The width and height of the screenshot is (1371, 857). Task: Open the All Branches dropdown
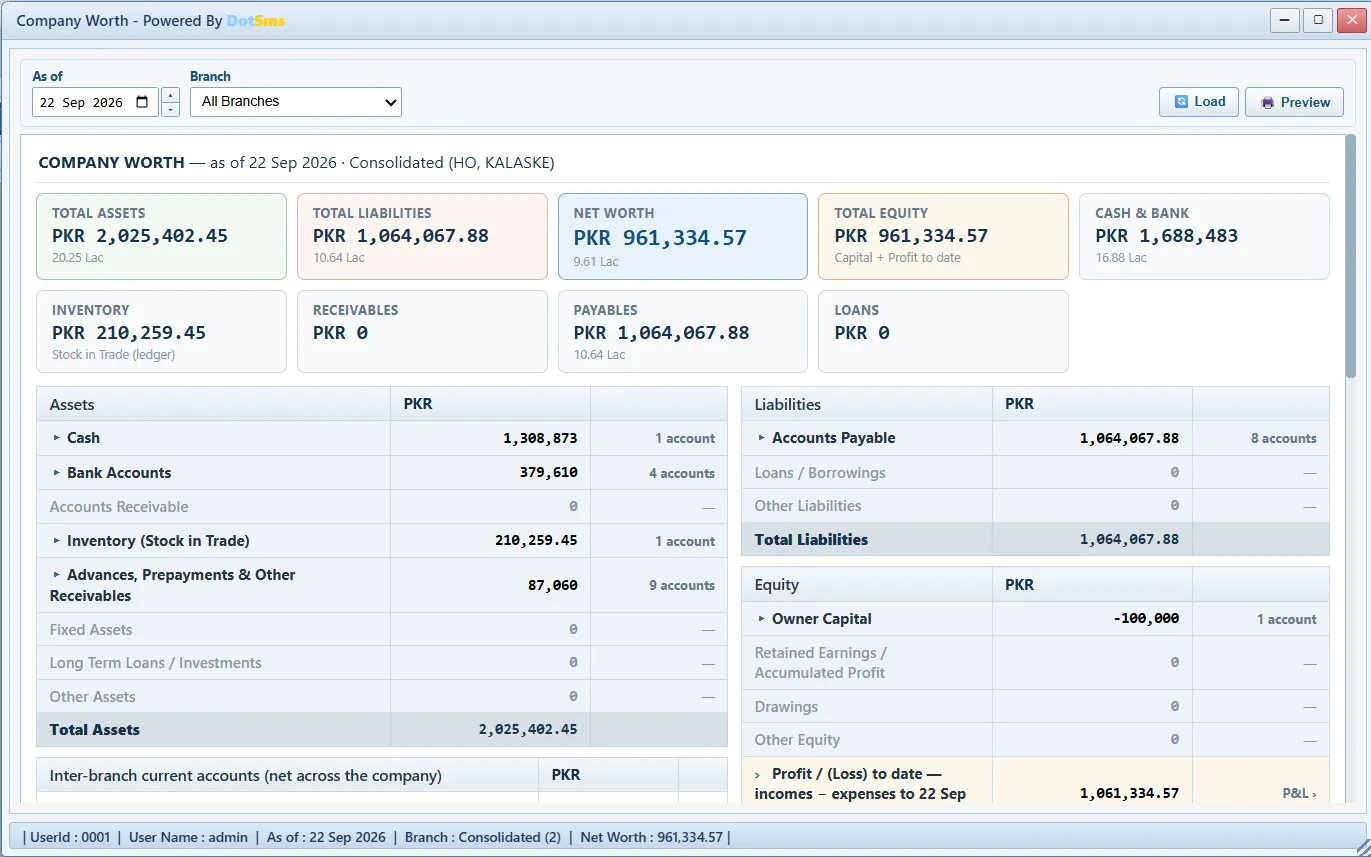point(296,102)
